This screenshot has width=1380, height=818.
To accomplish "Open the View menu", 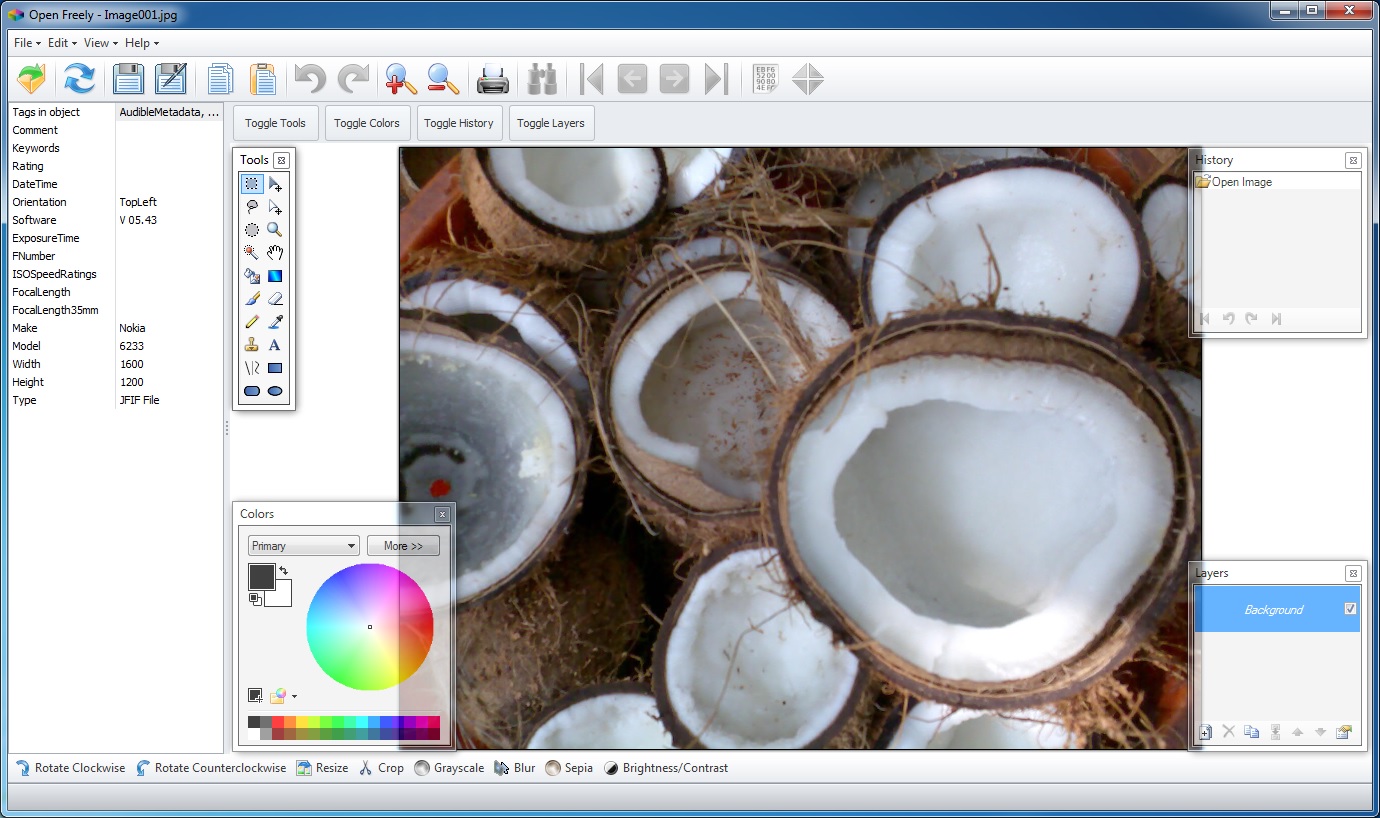I will [100, 43].
